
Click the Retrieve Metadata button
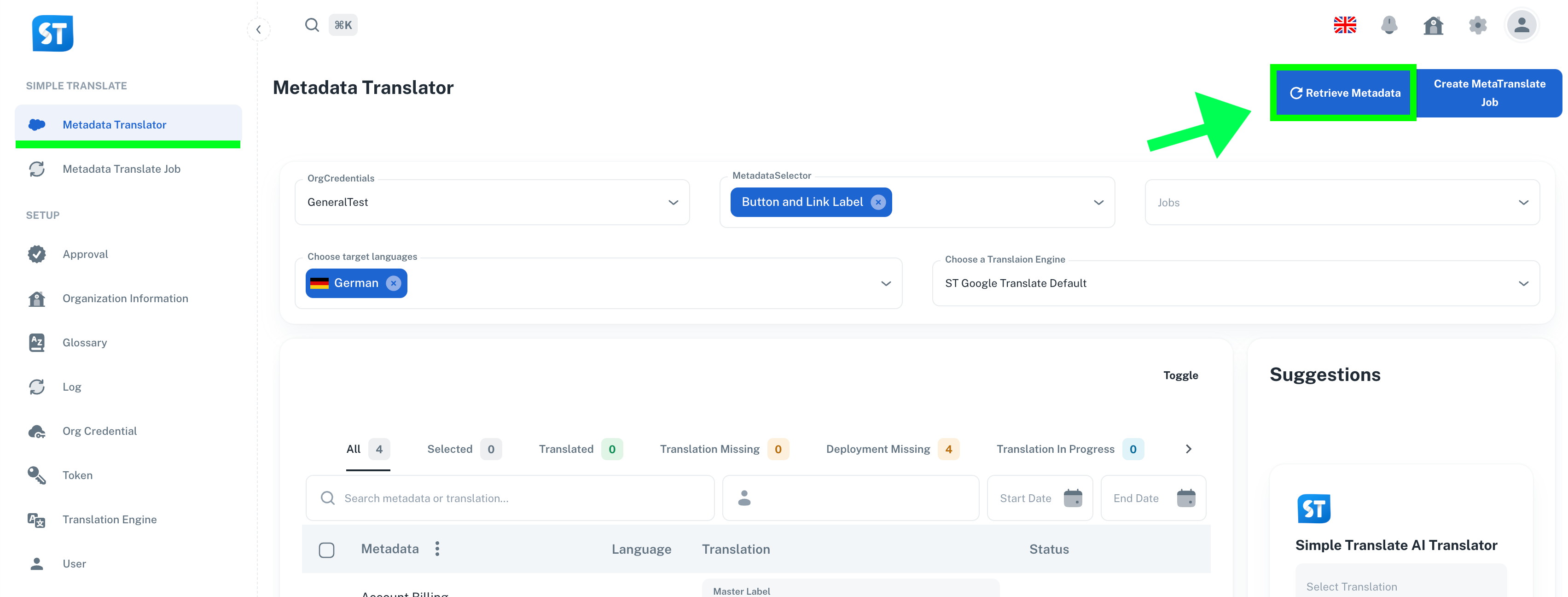[1343, 93]
